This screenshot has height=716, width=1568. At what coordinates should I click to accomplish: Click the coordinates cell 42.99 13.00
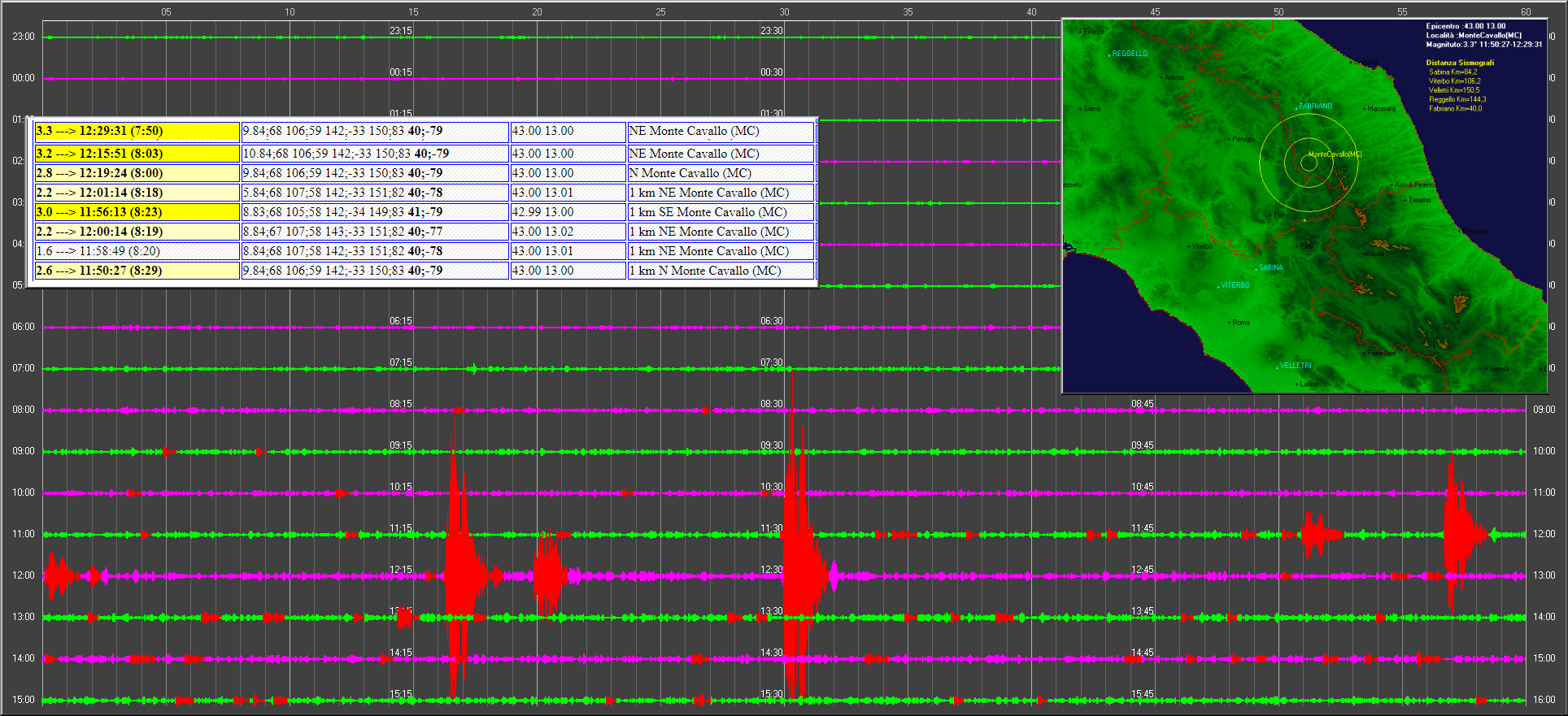coord(568,212)
